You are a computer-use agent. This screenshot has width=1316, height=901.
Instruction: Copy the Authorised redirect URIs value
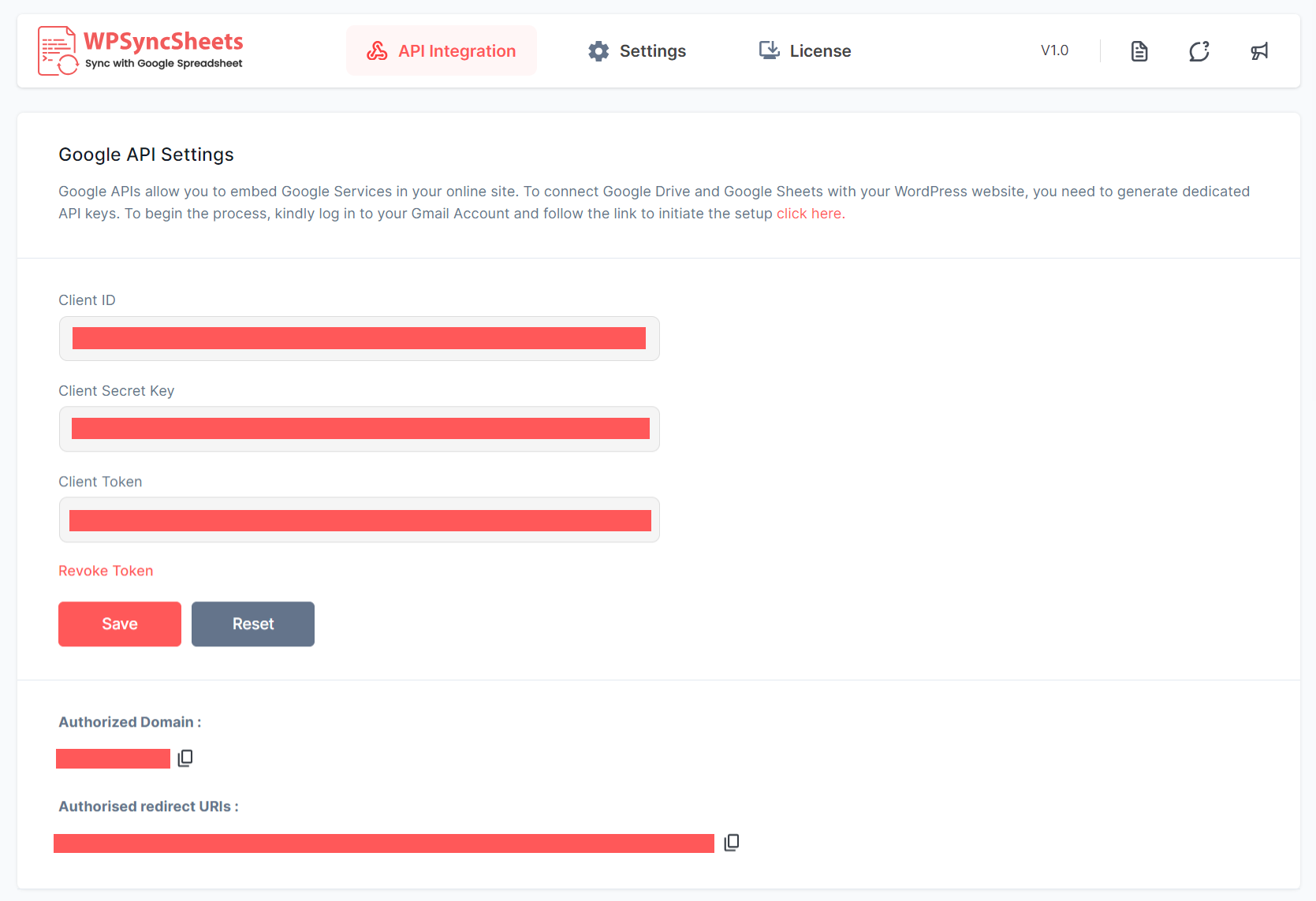732,843
